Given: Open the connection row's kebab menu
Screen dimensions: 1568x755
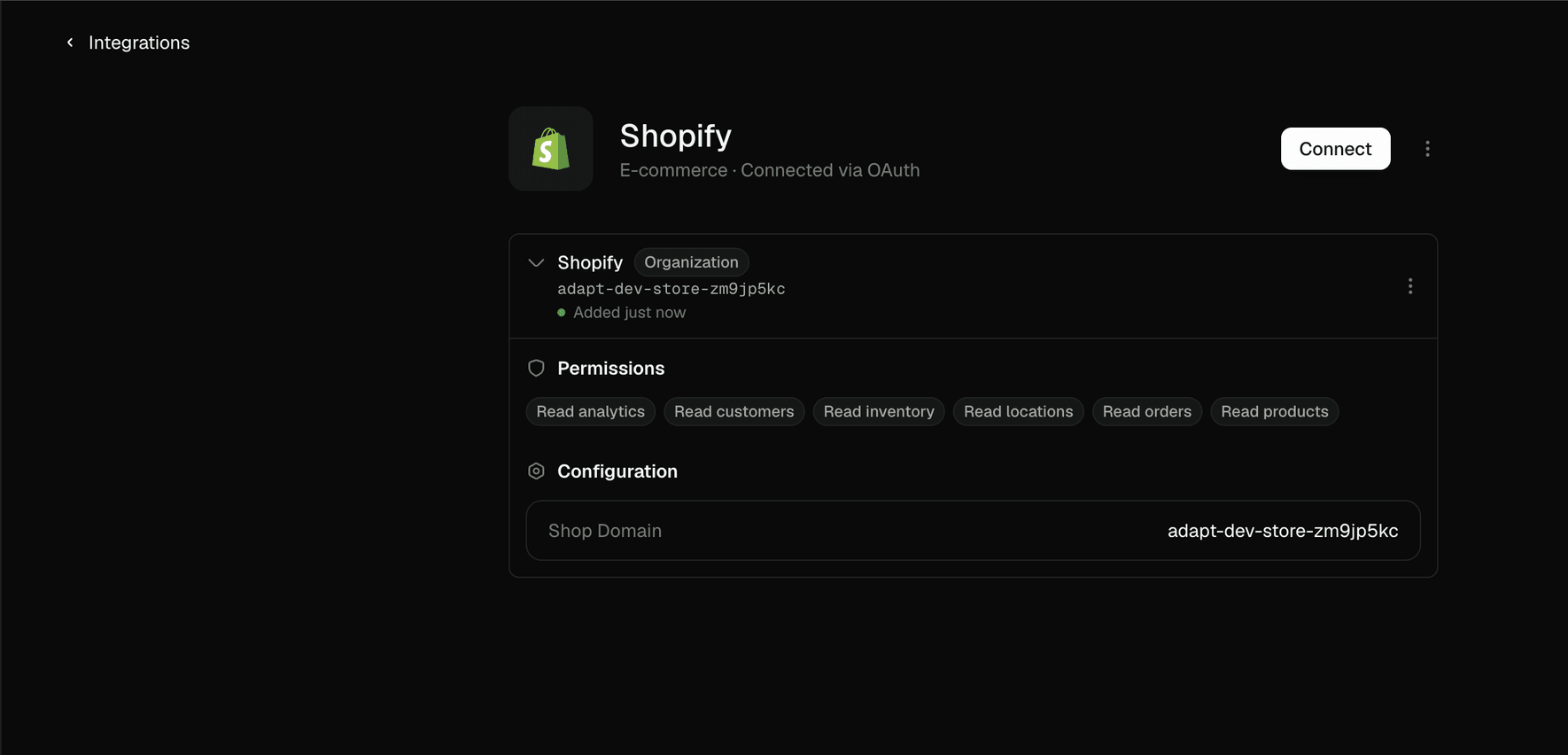Looking at the screenshot, I should pos(1410,286).
